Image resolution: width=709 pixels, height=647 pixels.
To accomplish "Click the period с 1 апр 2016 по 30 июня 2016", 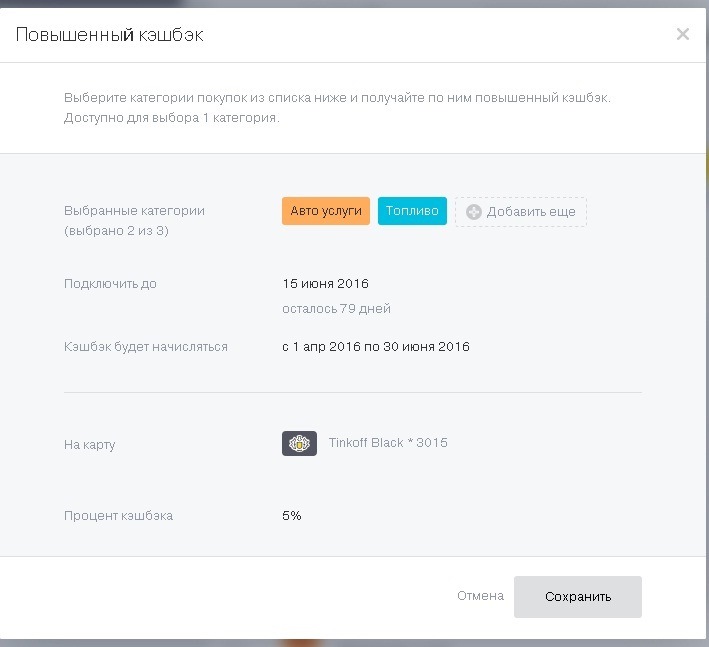I will [376, 347].
